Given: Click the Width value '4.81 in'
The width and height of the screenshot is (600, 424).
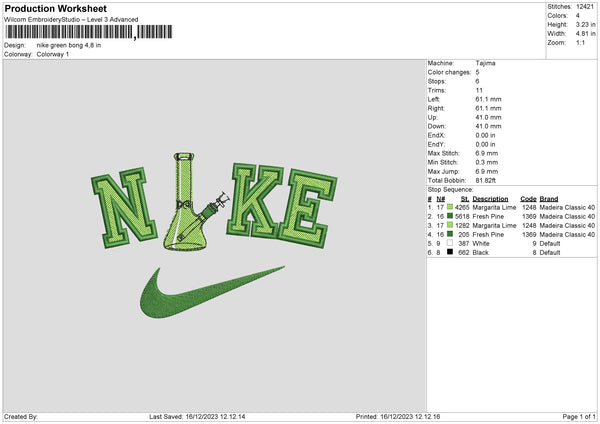Looking at the screenshot, I should [x=585, y=34].
